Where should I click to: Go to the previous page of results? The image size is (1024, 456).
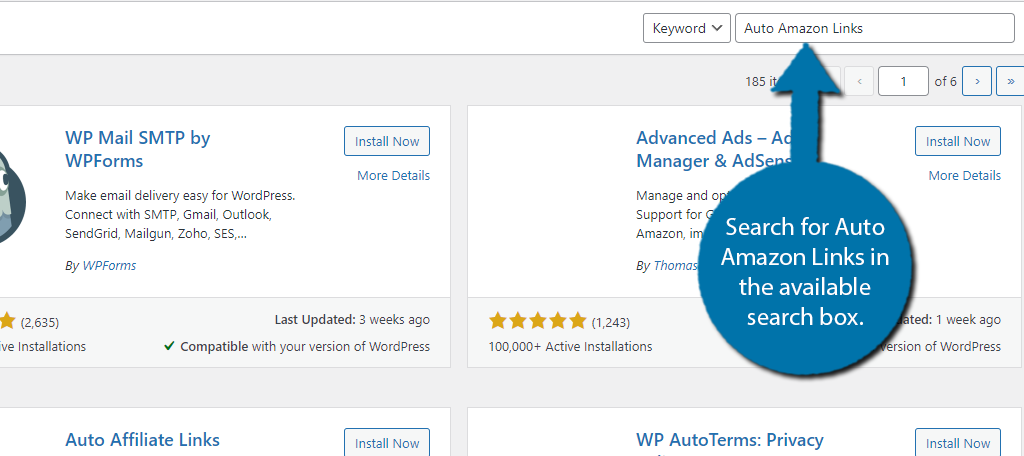click(859, 81)
